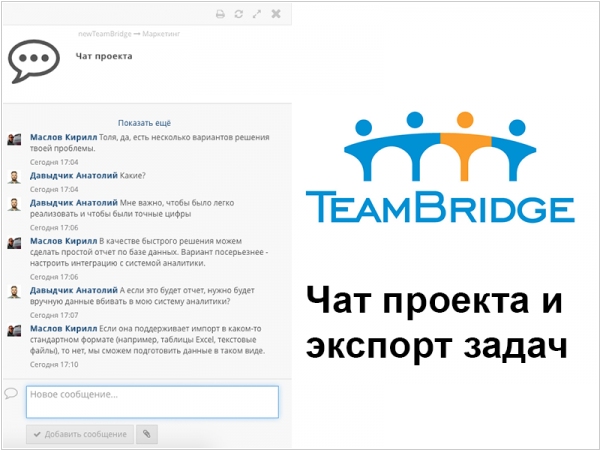600x450 pixels.
Task: Open the newTeamBridge breadcrumb link
Action: pyautogui.click(x=105, y=34)
